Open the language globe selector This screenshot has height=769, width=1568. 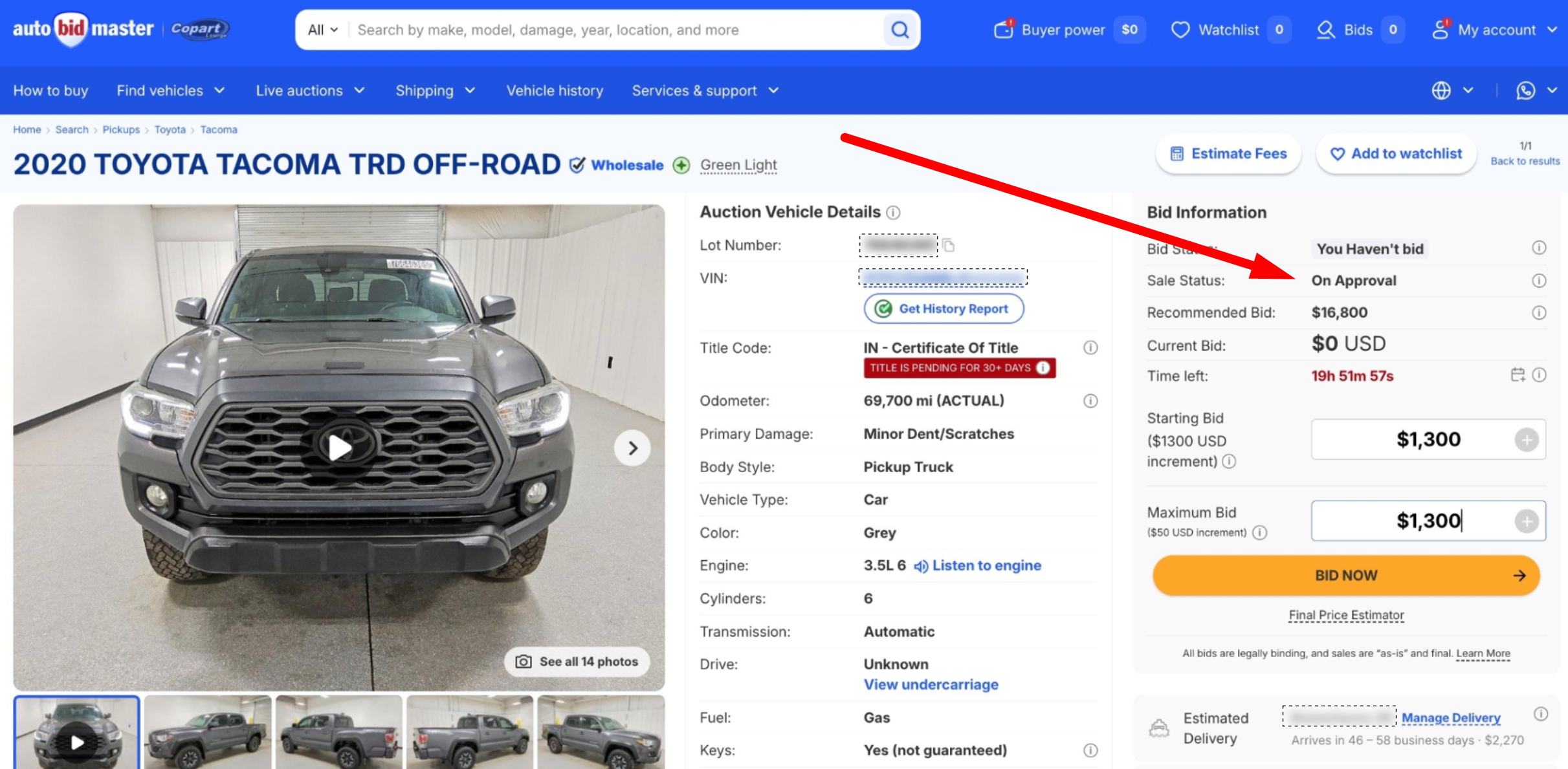[1441, 91]
